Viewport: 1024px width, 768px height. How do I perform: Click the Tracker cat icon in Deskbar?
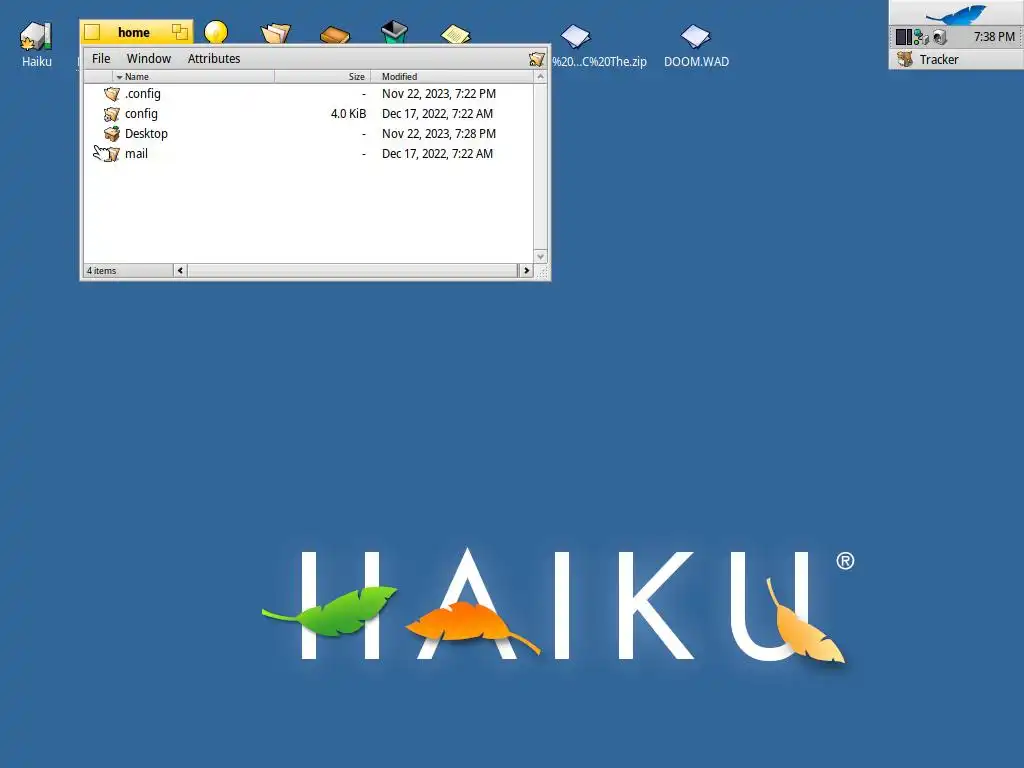pos(904,59)
